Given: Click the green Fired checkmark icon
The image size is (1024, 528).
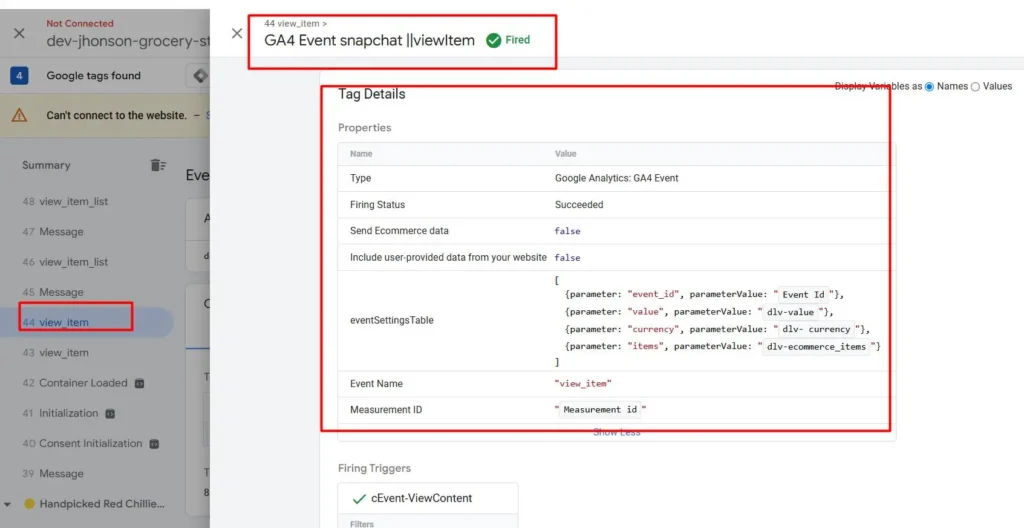Looking at the screenshot, I should coord(493,40).
